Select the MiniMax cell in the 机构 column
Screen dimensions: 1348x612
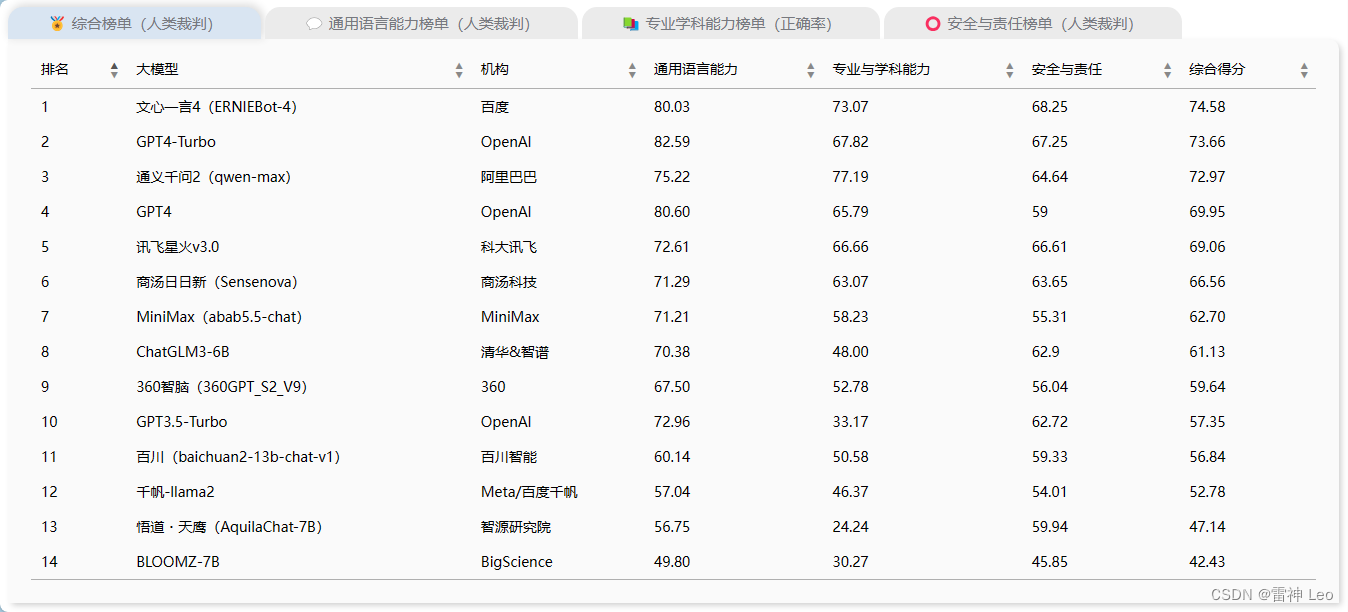pos(510,317)
